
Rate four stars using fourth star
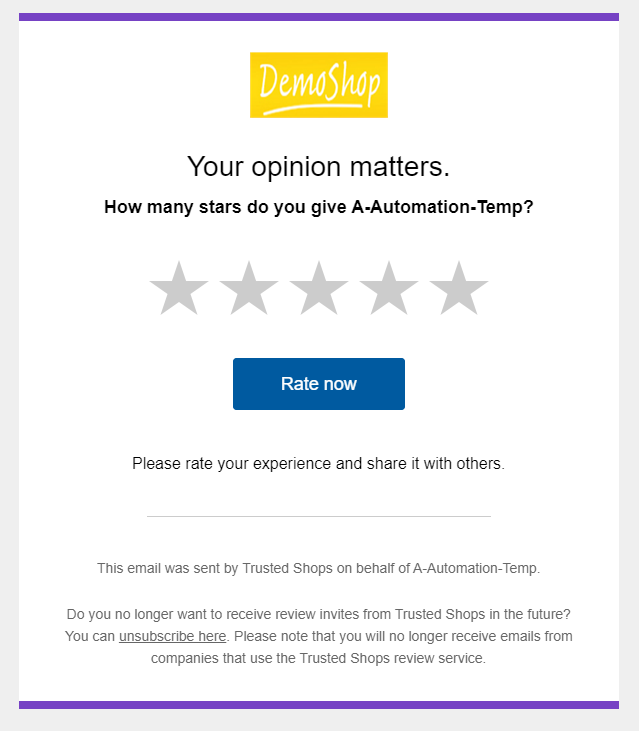click(389, 289)
